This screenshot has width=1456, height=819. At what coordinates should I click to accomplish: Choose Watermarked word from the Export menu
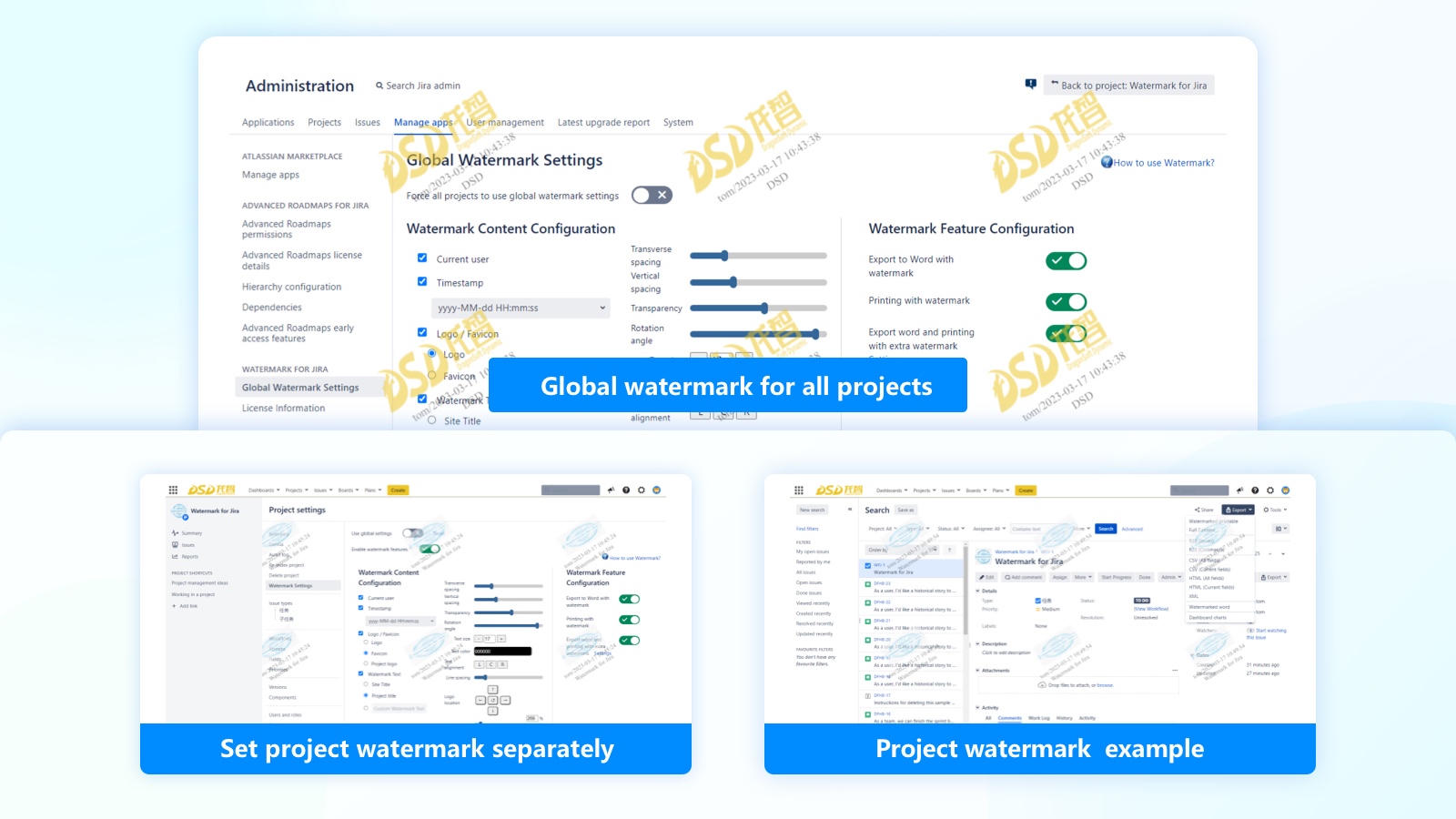(x=1209, y=607)
